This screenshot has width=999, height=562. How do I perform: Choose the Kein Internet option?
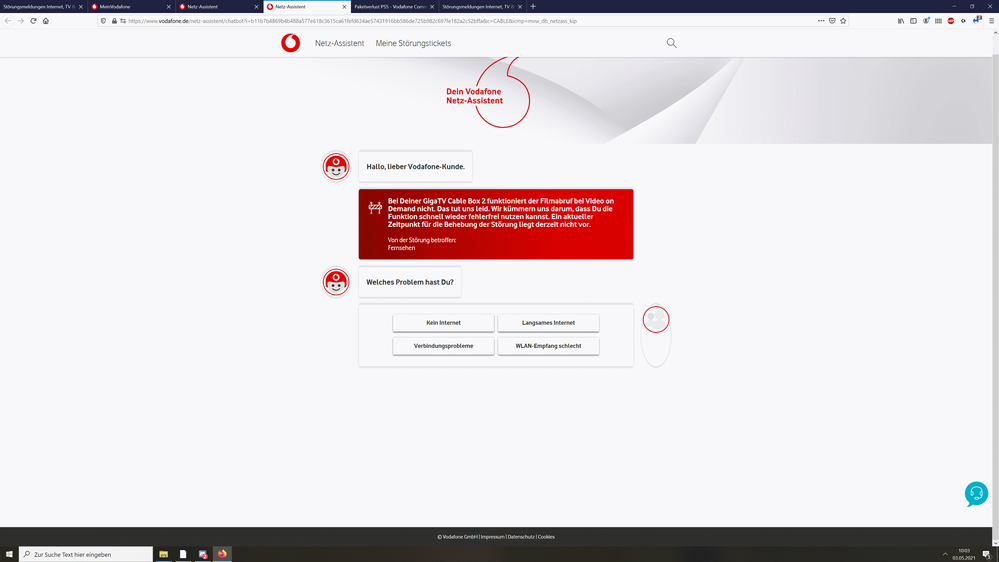(443, 322)
